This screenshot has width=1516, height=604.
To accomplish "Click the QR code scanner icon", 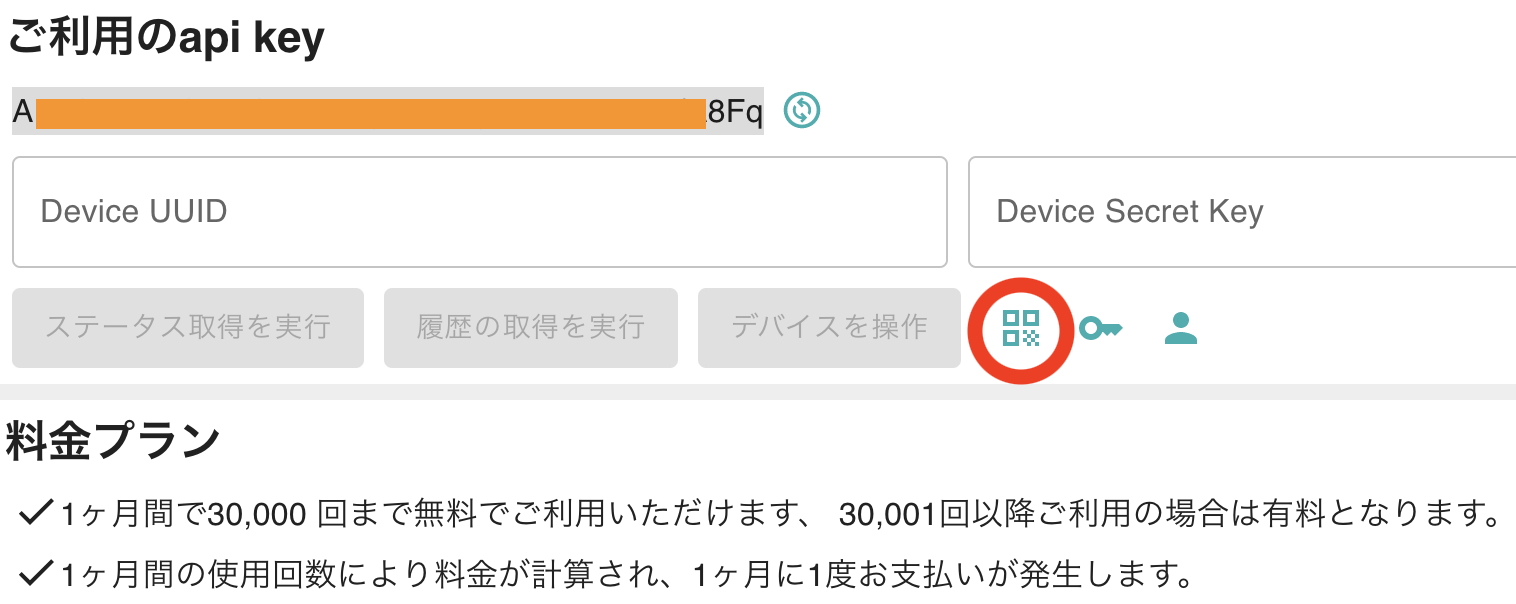I will (x=1019, y=328).
